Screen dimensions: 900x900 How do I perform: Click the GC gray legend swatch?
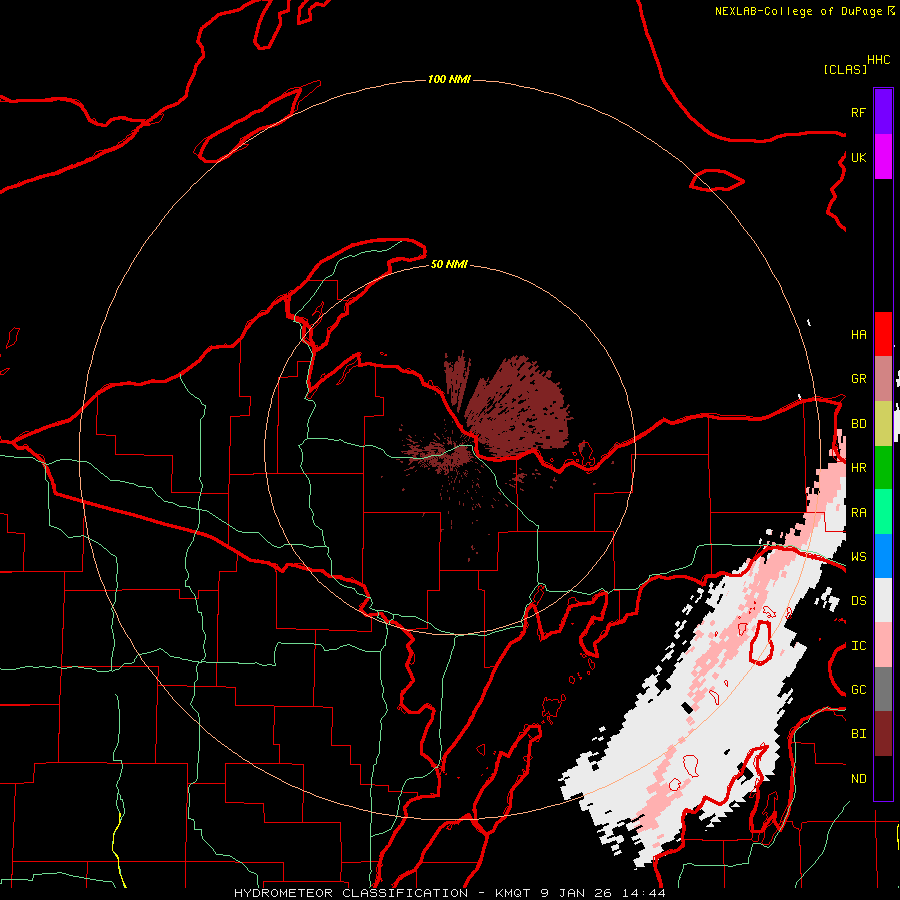(883, 689)
